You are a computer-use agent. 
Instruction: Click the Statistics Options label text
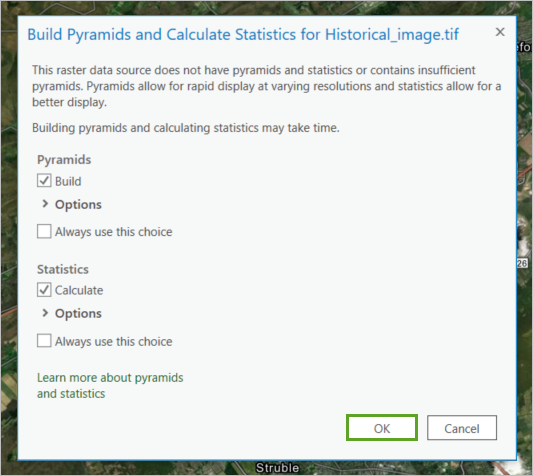78,313
